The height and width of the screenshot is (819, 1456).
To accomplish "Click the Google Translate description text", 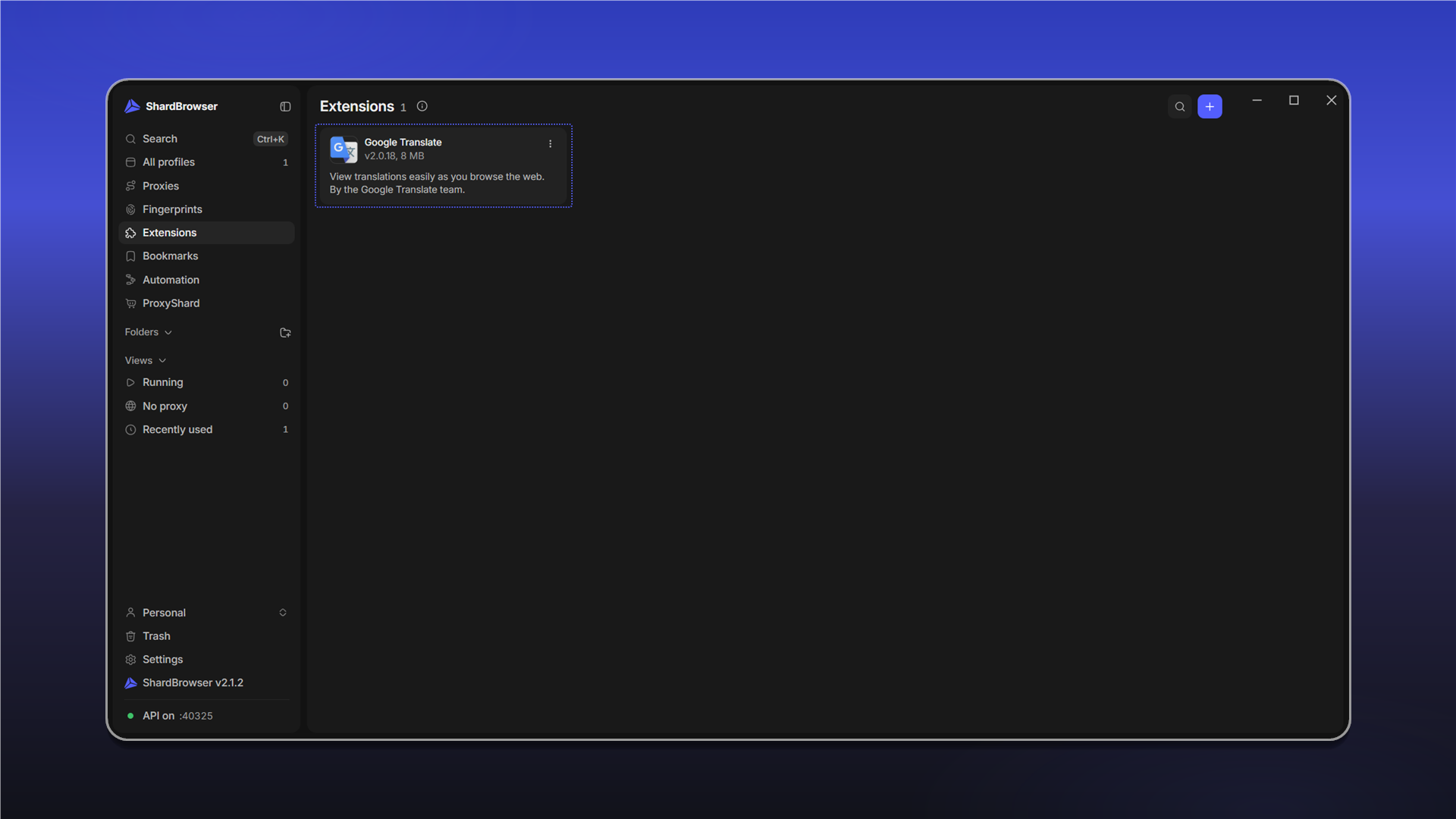I will click(437, 184).
